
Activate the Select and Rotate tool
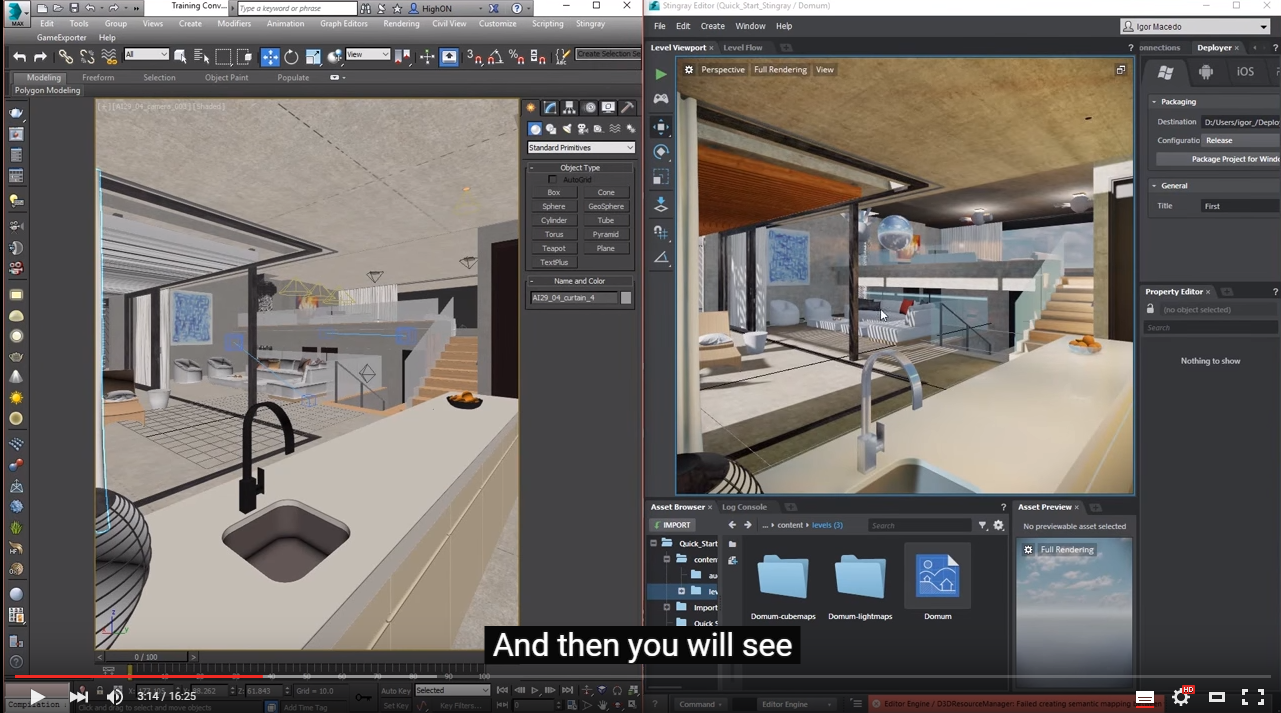[x=290, y=57]
